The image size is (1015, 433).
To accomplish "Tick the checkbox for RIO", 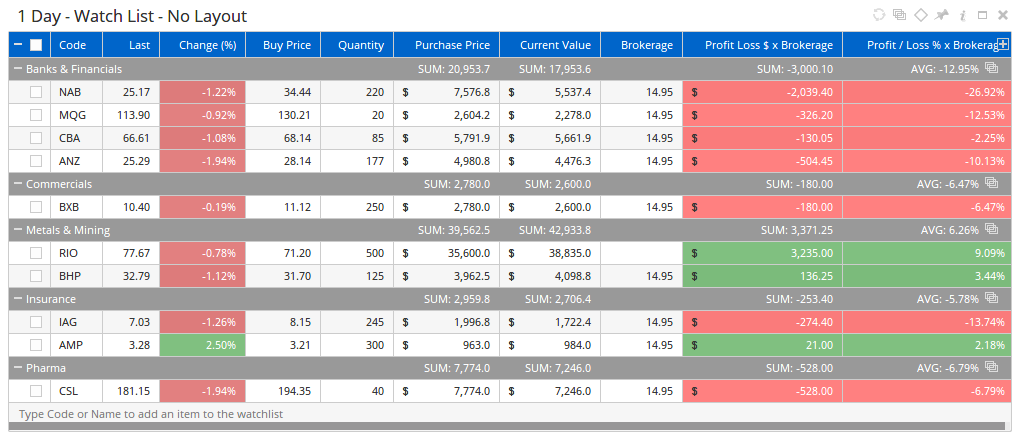I will pyautogui.click(x=36, y=252).
